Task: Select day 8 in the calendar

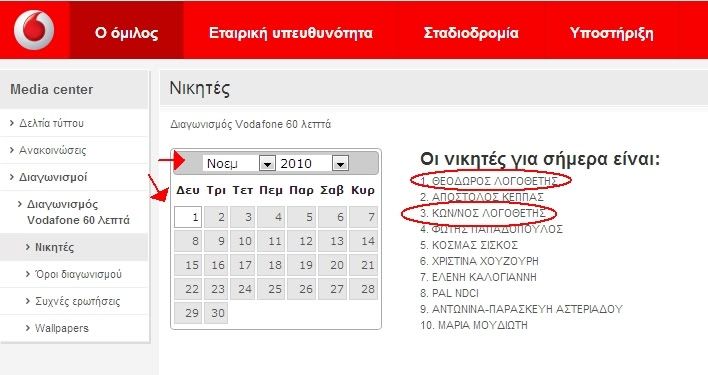Action: (188, 241)
